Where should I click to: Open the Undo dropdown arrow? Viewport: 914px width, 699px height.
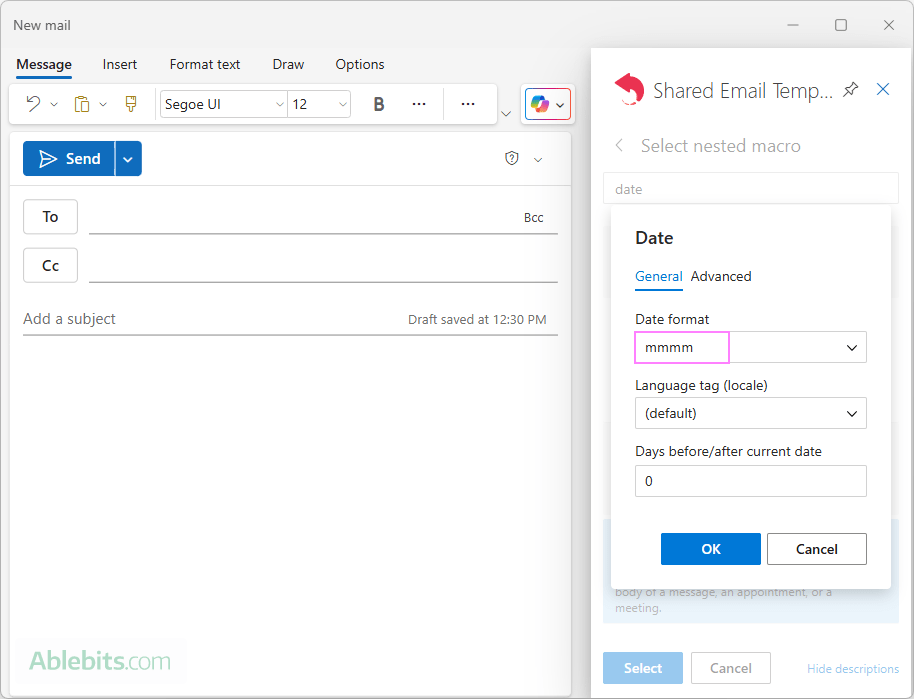pos(54,104)
